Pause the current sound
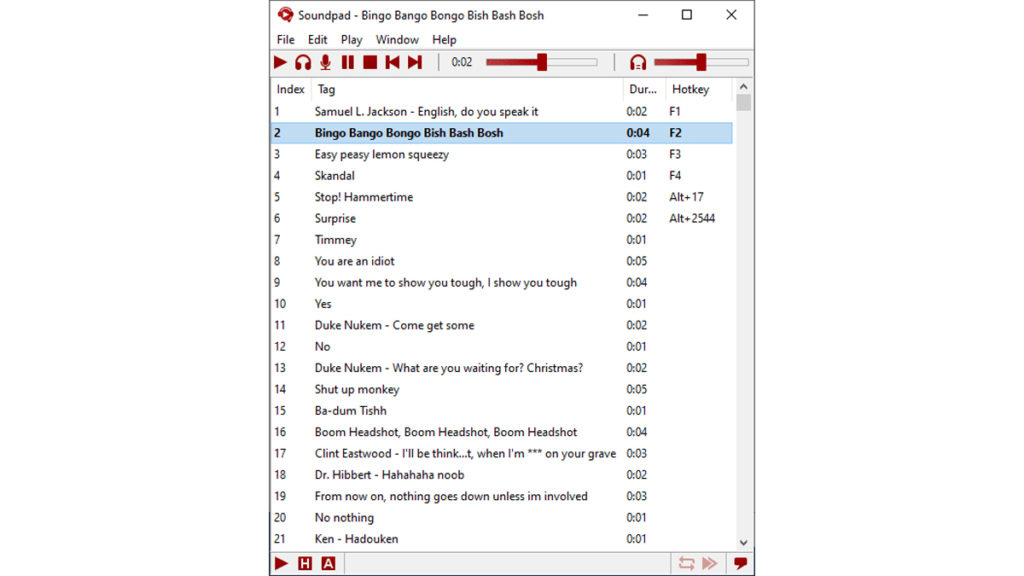 [347, 62]
